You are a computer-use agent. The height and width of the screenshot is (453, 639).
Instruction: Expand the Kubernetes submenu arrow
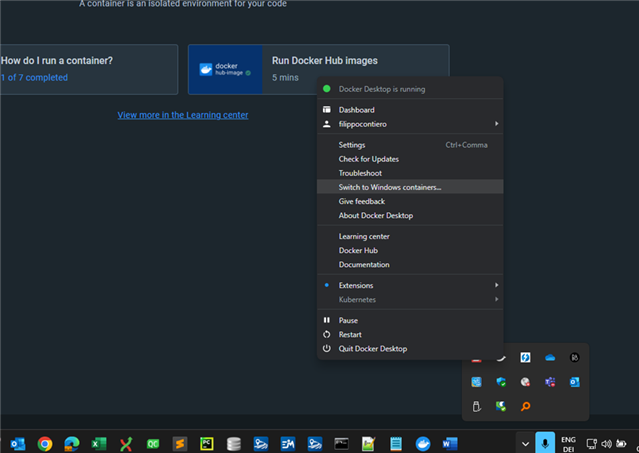496,299
